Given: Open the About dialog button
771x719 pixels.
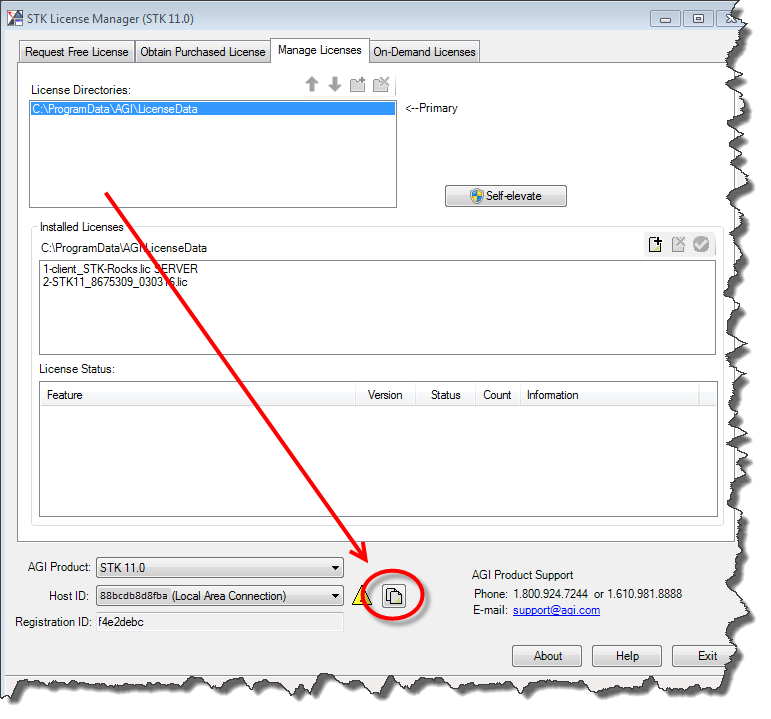Looking at the screenshot, I should 547,656.
